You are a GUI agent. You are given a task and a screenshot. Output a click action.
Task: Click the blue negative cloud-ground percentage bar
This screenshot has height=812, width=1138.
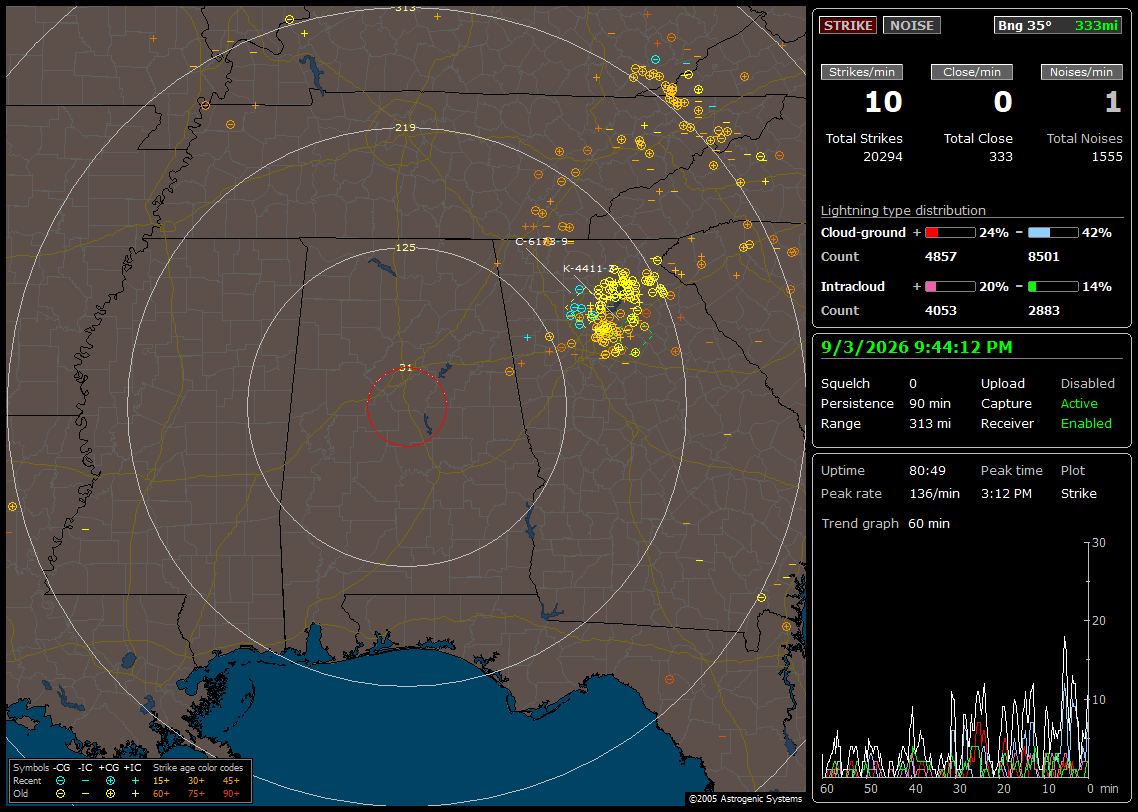pyautogui.click(x=1053, y=233)
